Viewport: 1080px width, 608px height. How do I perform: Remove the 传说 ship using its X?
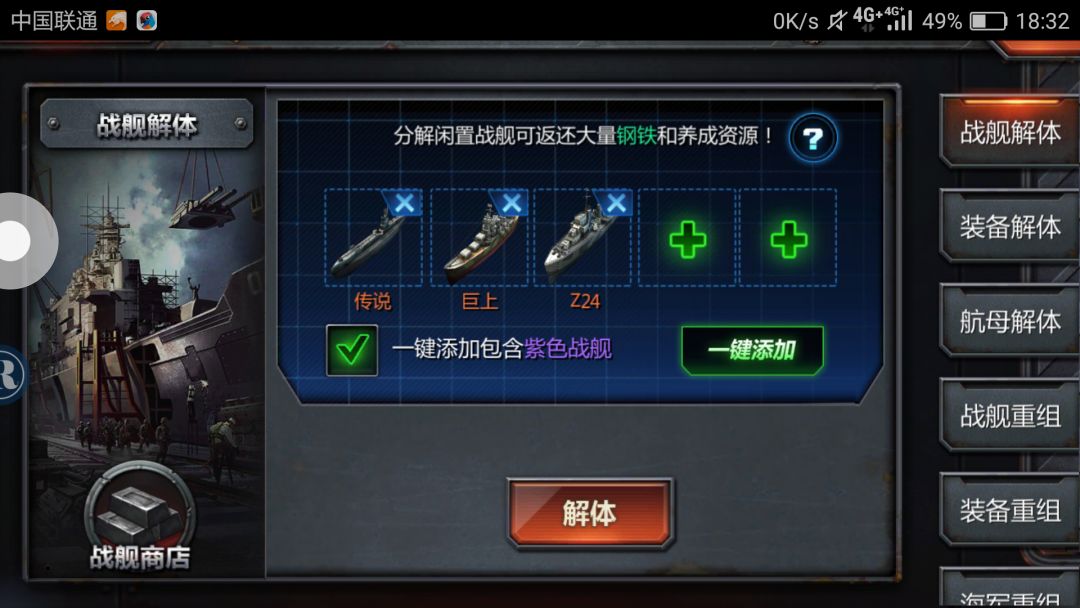click(404, 202)
